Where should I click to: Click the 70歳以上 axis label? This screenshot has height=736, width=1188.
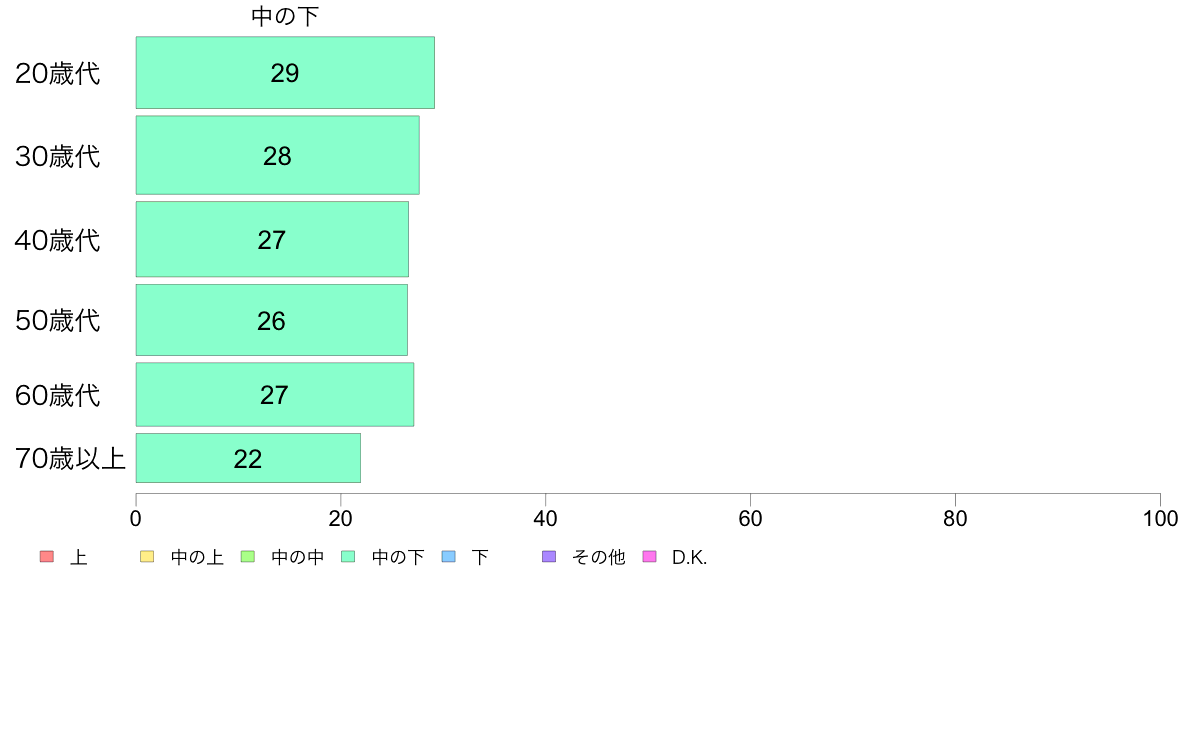click(70, 459)
